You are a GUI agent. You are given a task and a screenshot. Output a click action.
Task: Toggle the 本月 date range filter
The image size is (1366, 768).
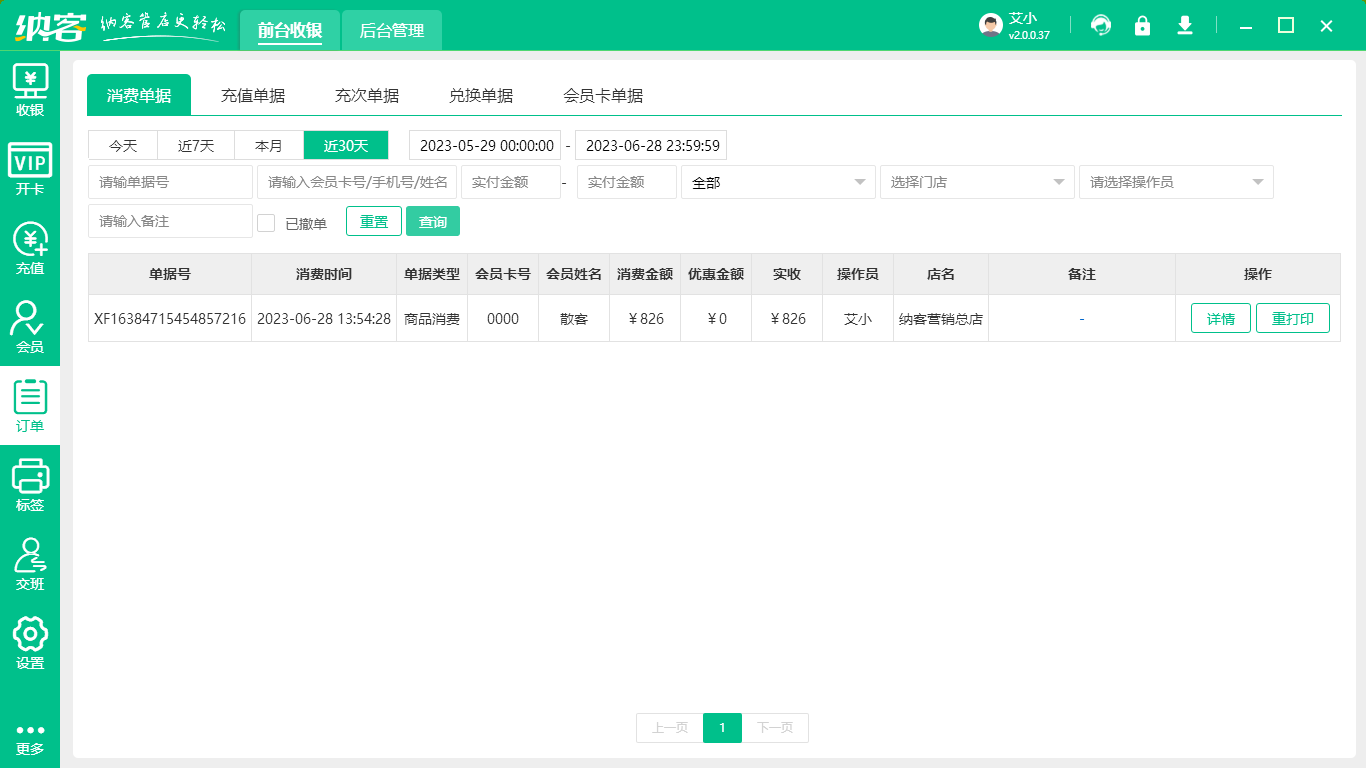[268, 145]
